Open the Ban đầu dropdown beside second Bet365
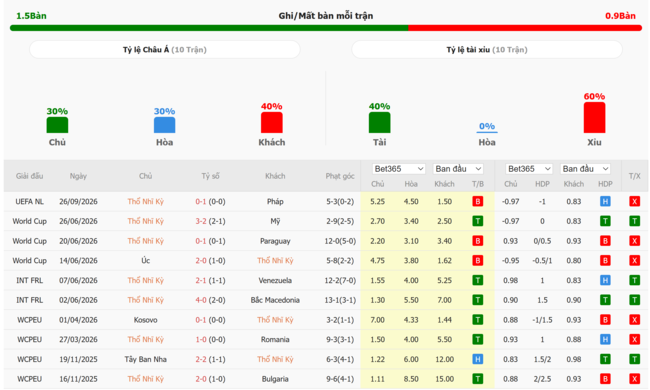The width and height of the screenshot is (650, 390). 585,169
